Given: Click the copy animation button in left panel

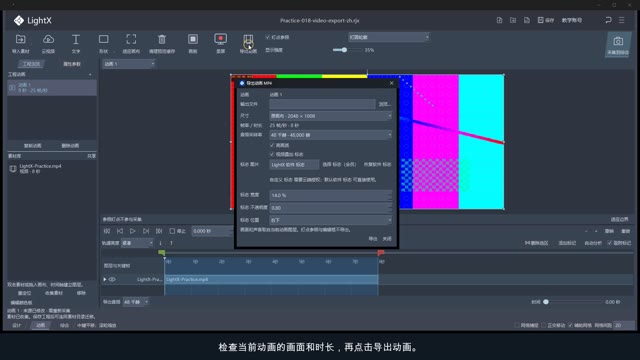Looking at the screenshot, I should click(33, 146).
